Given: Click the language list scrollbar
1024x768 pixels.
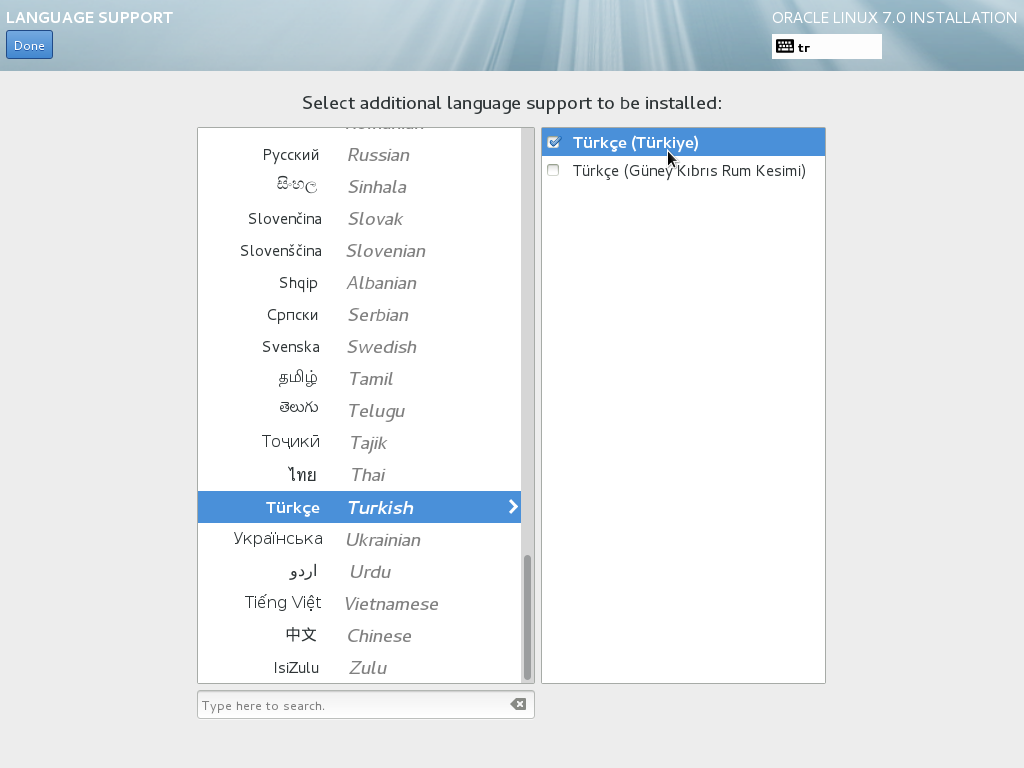Looking at the screenshot, I should click(x=528, y=615).
